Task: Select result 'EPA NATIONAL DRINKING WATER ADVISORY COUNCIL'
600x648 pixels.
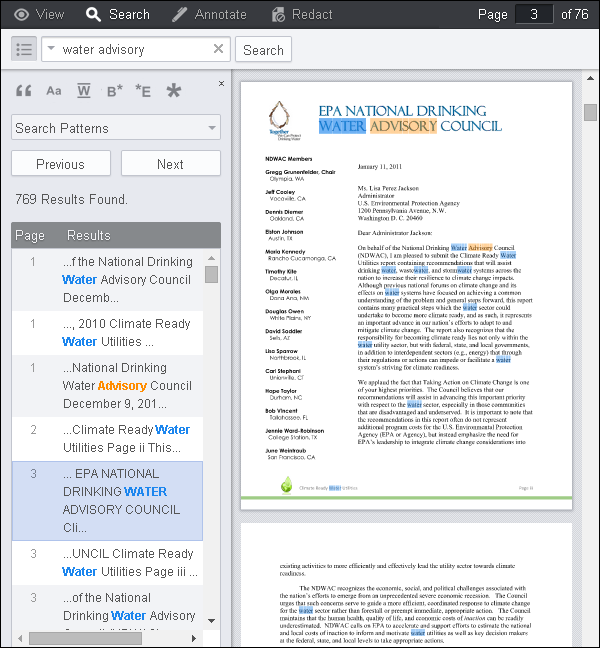Action: coord(107,500)
